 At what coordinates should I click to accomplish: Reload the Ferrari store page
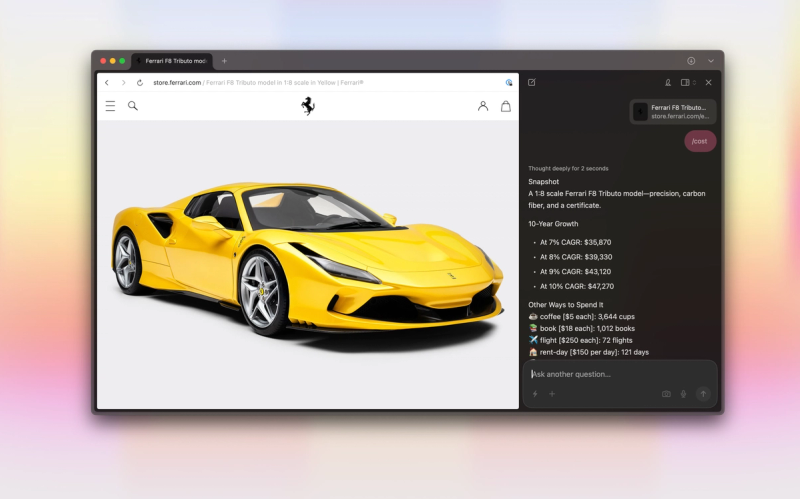[x=140, y=83]
